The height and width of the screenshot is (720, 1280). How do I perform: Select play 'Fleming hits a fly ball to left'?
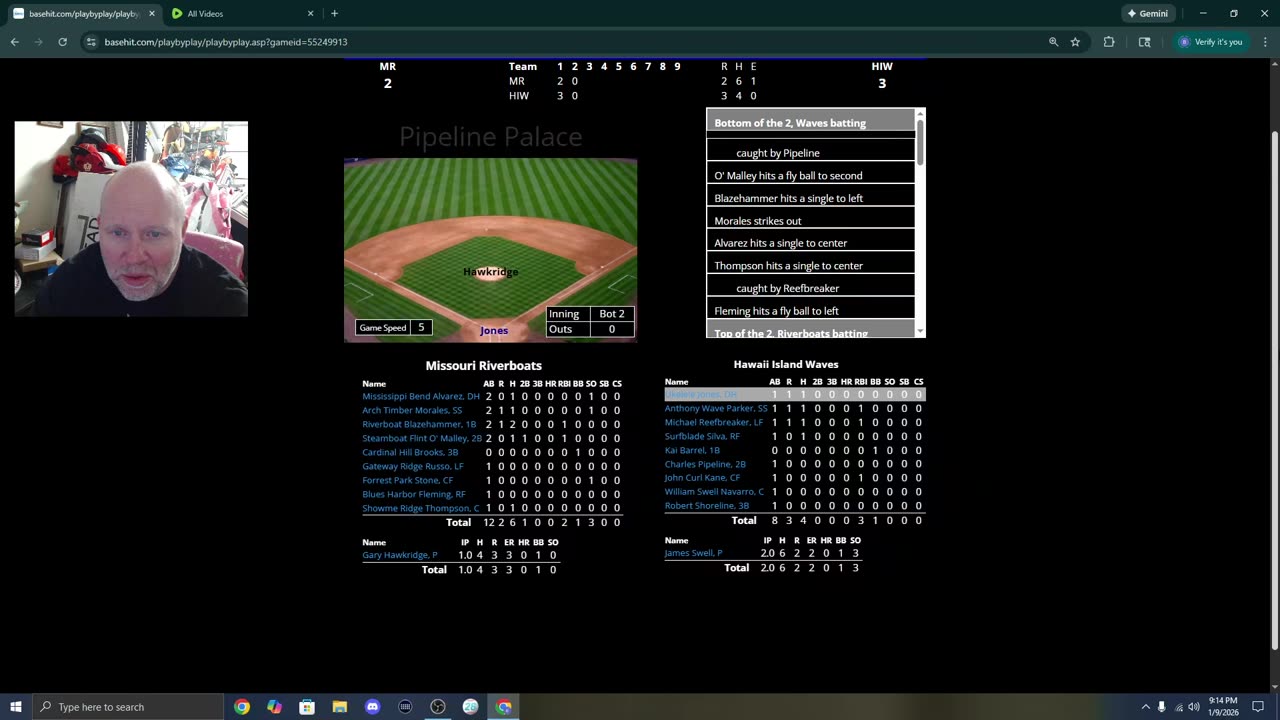click(x=810, y=311)
